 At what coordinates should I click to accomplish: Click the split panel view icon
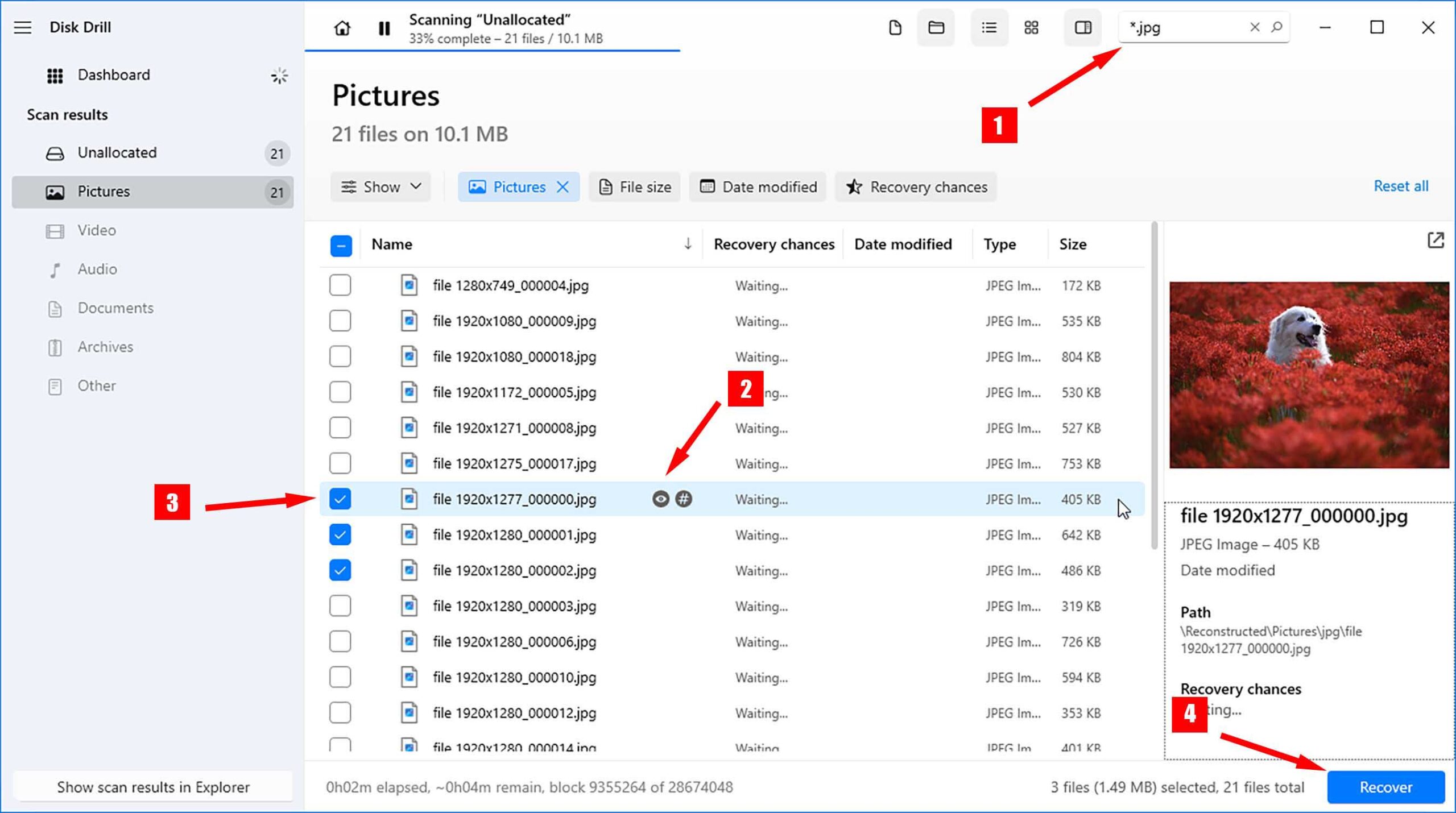tap(1082, 27)
